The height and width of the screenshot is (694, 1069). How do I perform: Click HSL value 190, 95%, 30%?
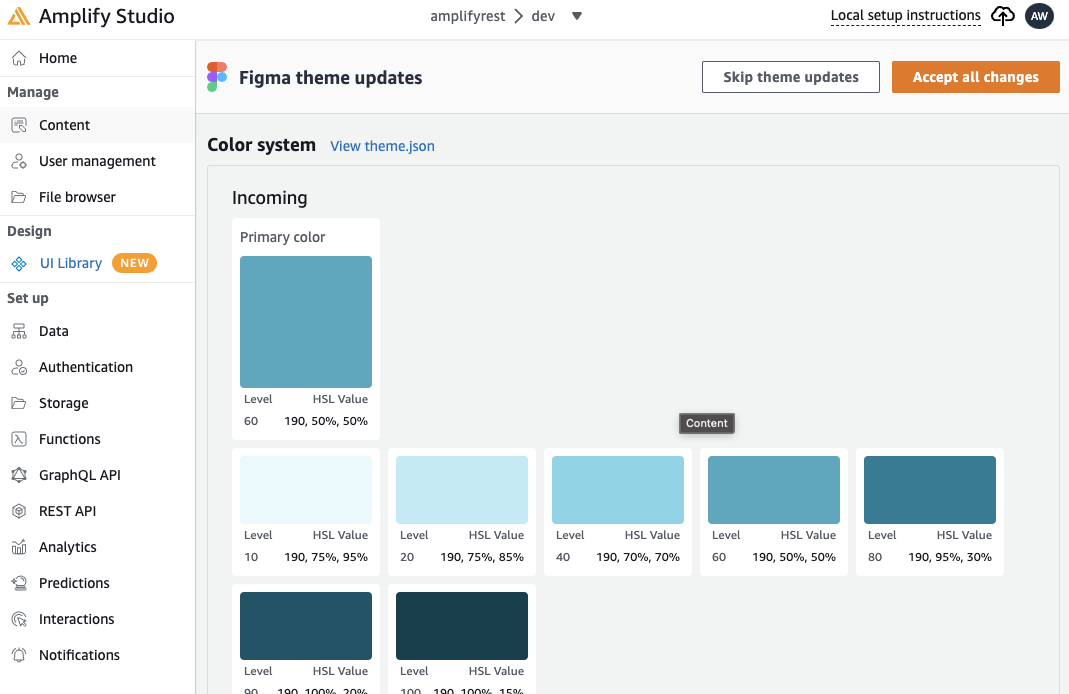950,557
